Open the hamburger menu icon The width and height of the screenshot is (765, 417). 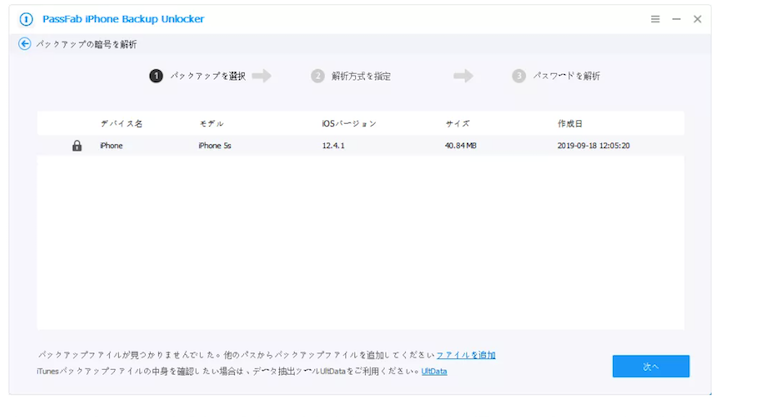click(x=655, y=19)
